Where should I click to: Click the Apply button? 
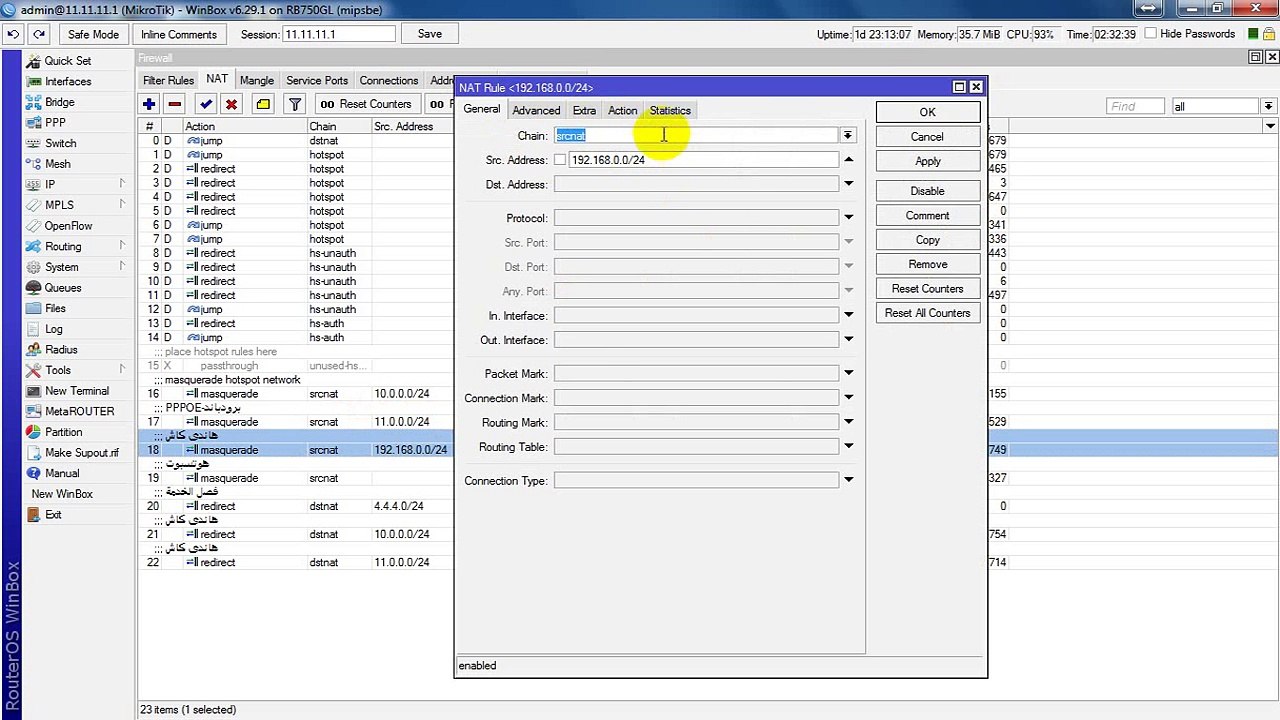pyautogui.click(x=927, y=161)
